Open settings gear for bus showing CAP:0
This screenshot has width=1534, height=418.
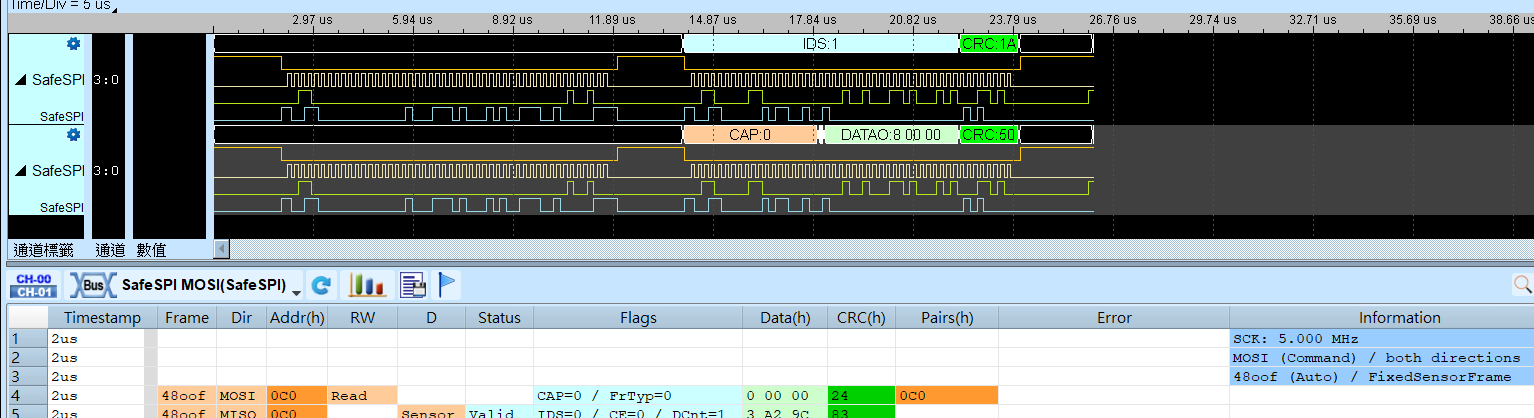73,134
